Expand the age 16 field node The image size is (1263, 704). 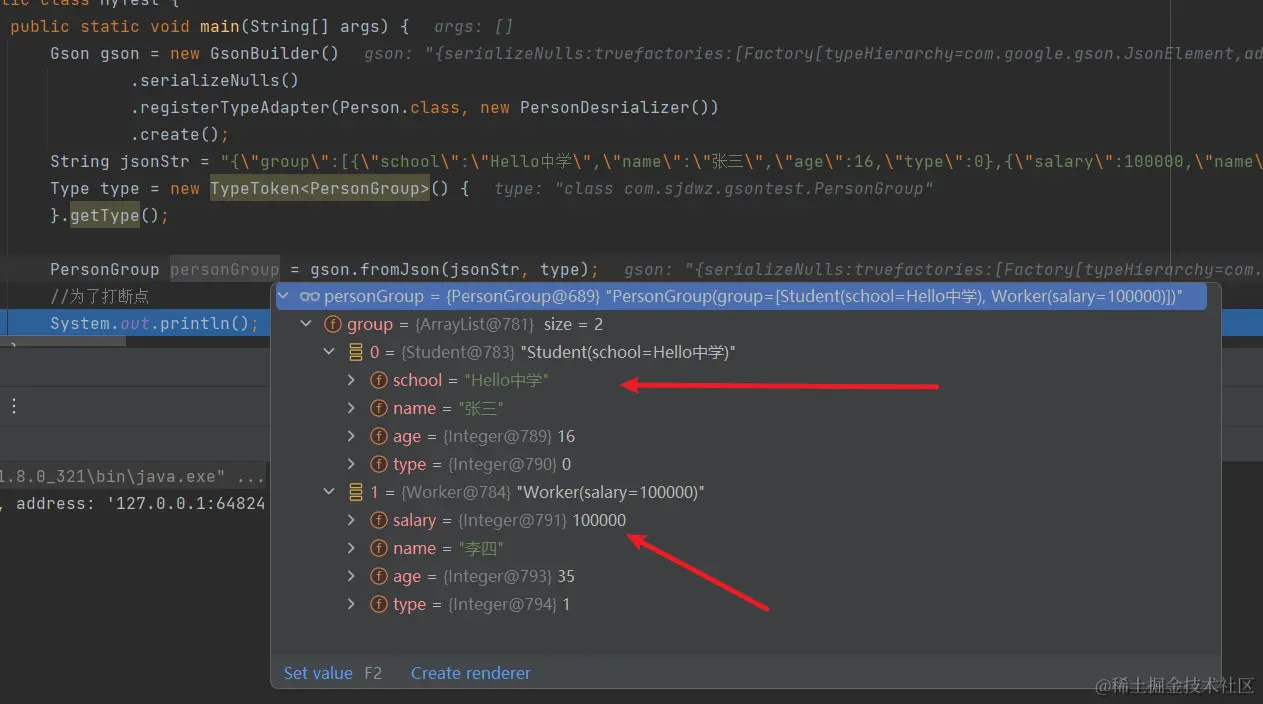coord(351,436)
